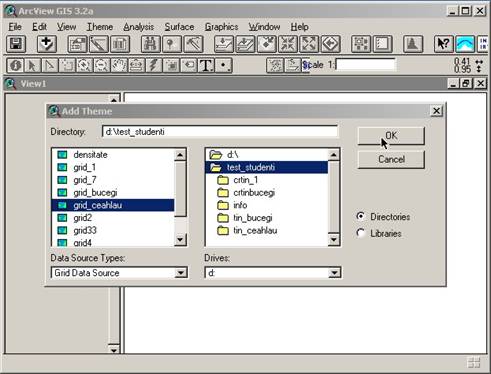Click Clear Selected Features icon
The width and height of the screenshot is (491, 374).
(x=382, y=44)
